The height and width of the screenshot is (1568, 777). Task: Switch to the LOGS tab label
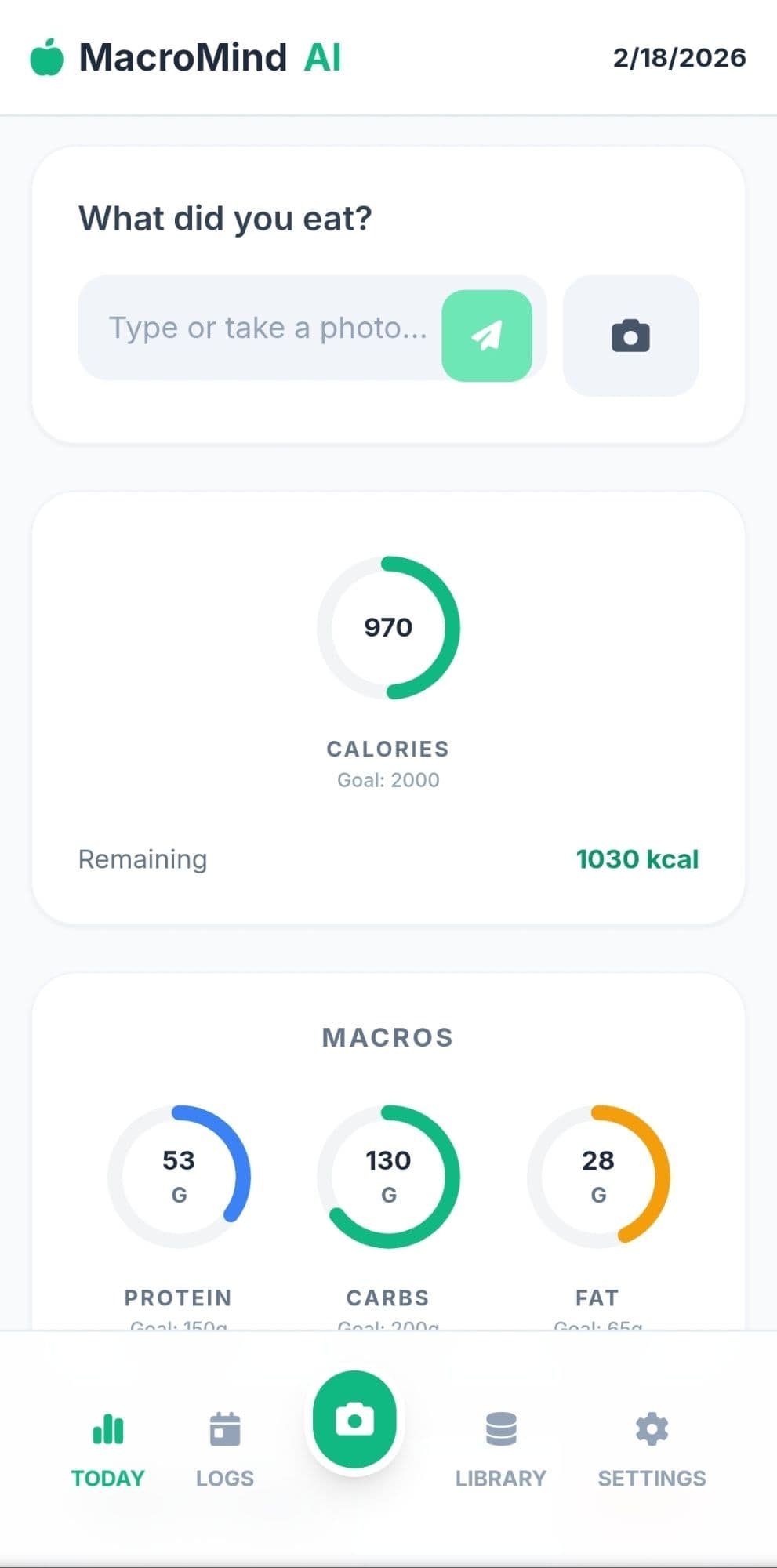tap(225, 1479)
